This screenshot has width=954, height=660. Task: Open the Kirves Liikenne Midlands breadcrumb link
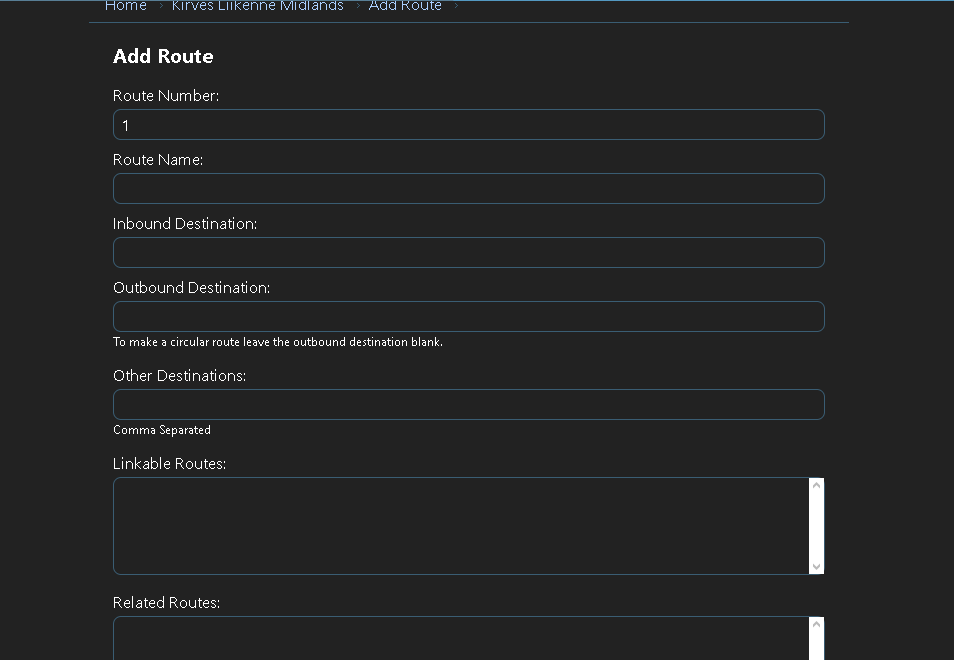pyautogui.click(x=257, y=5)
